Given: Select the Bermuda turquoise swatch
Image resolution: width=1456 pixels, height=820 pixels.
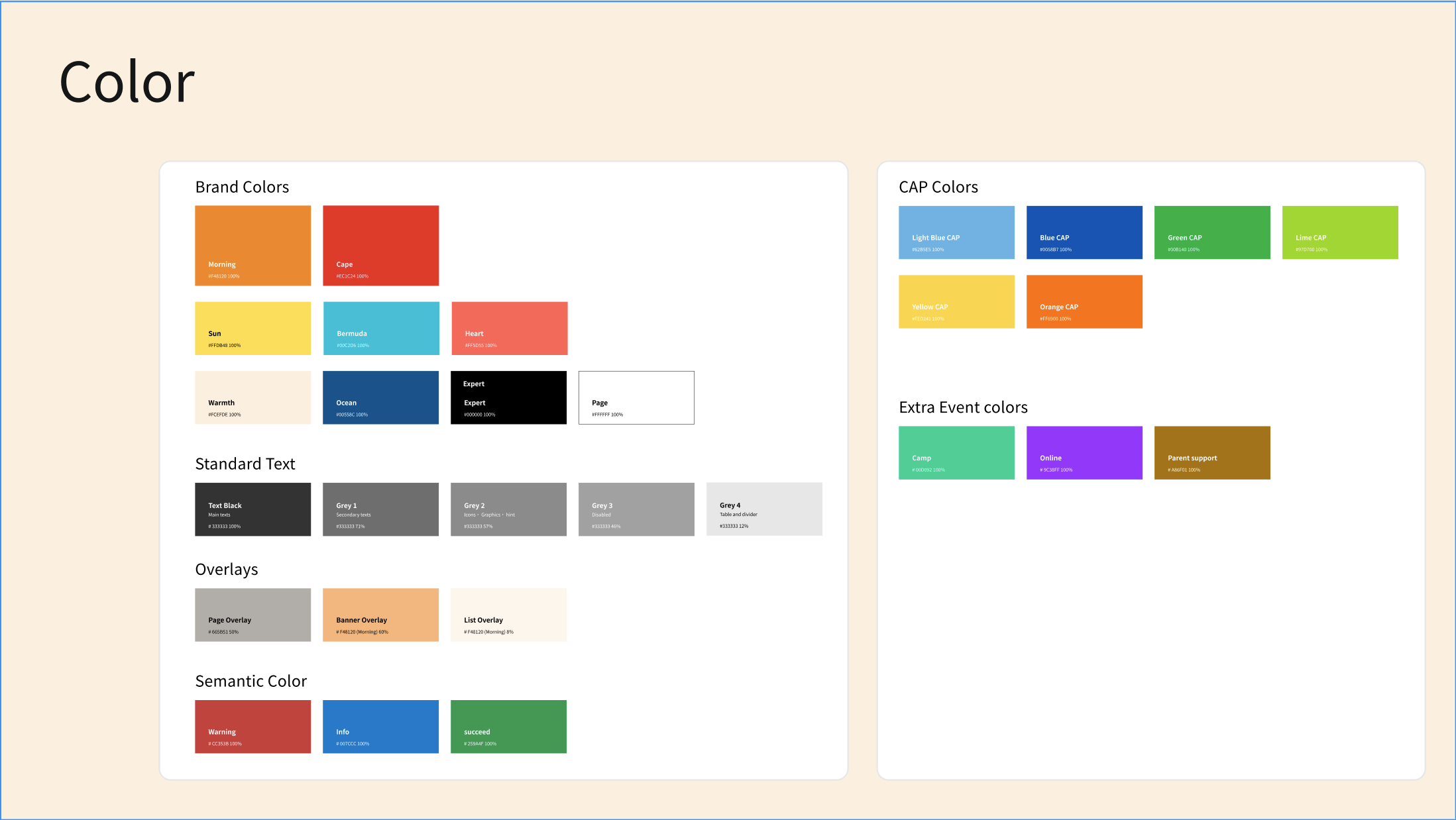Looking at the screenshot, I should coord(381,328).
